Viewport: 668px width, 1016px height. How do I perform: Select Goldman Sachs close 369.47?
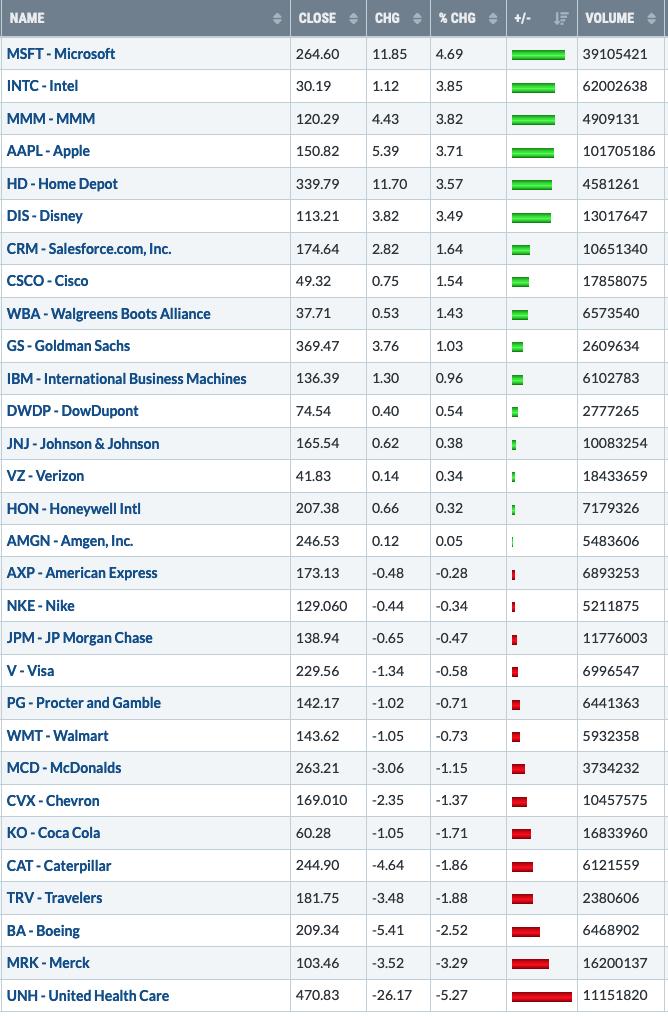pos(317,346)
